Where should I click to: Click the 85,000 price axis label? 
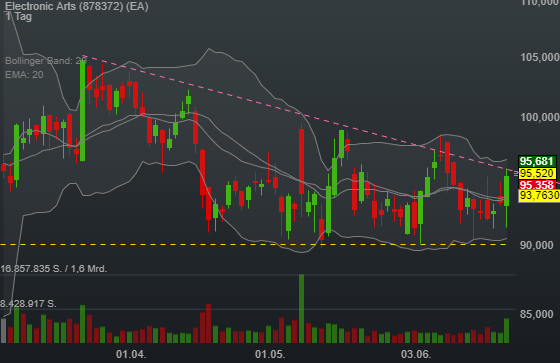pyautogui.click(x=537, y=314)
